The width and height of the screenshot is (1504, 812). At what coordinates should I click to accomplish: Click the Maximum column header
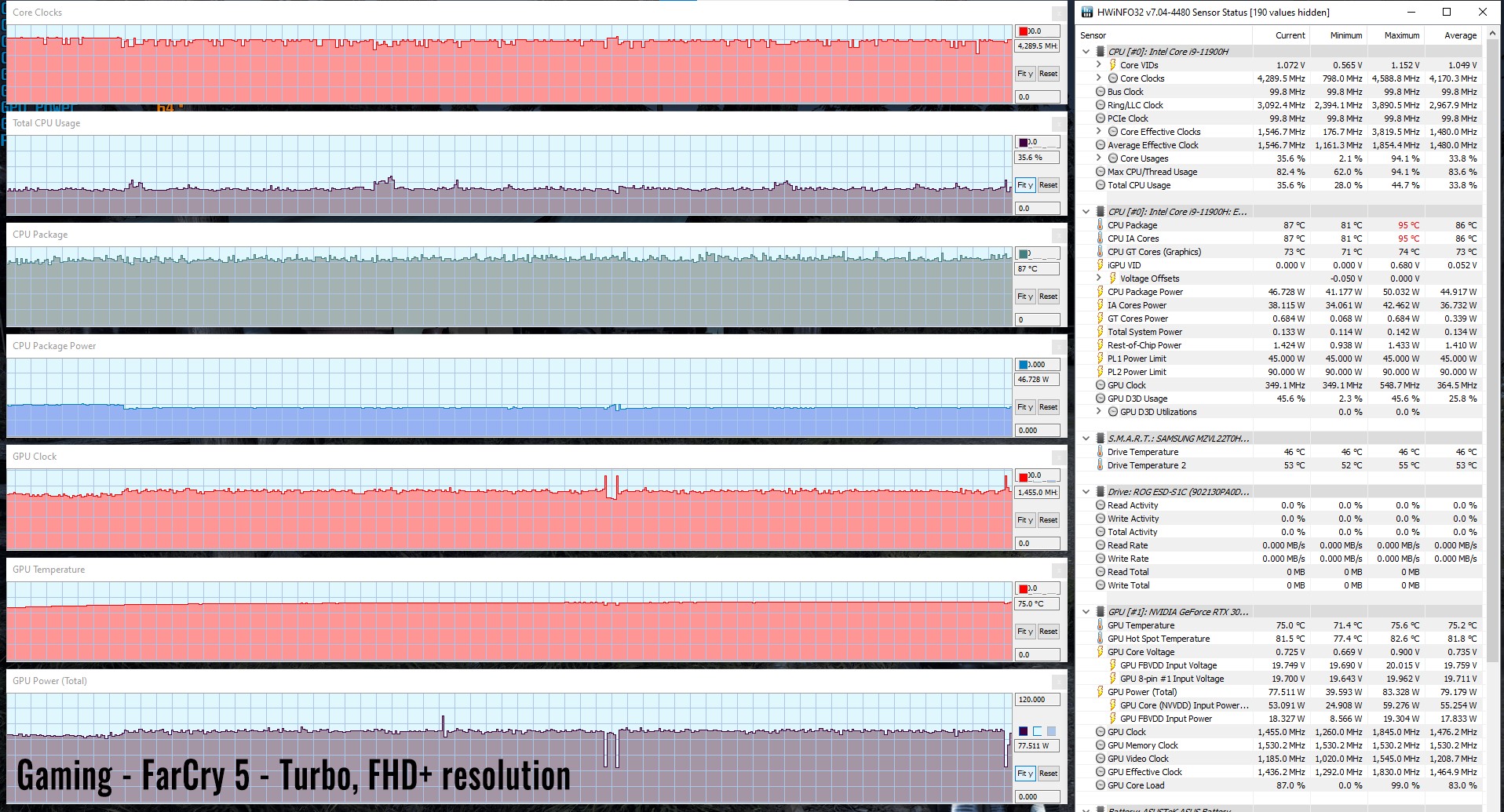coord(1401,35)
